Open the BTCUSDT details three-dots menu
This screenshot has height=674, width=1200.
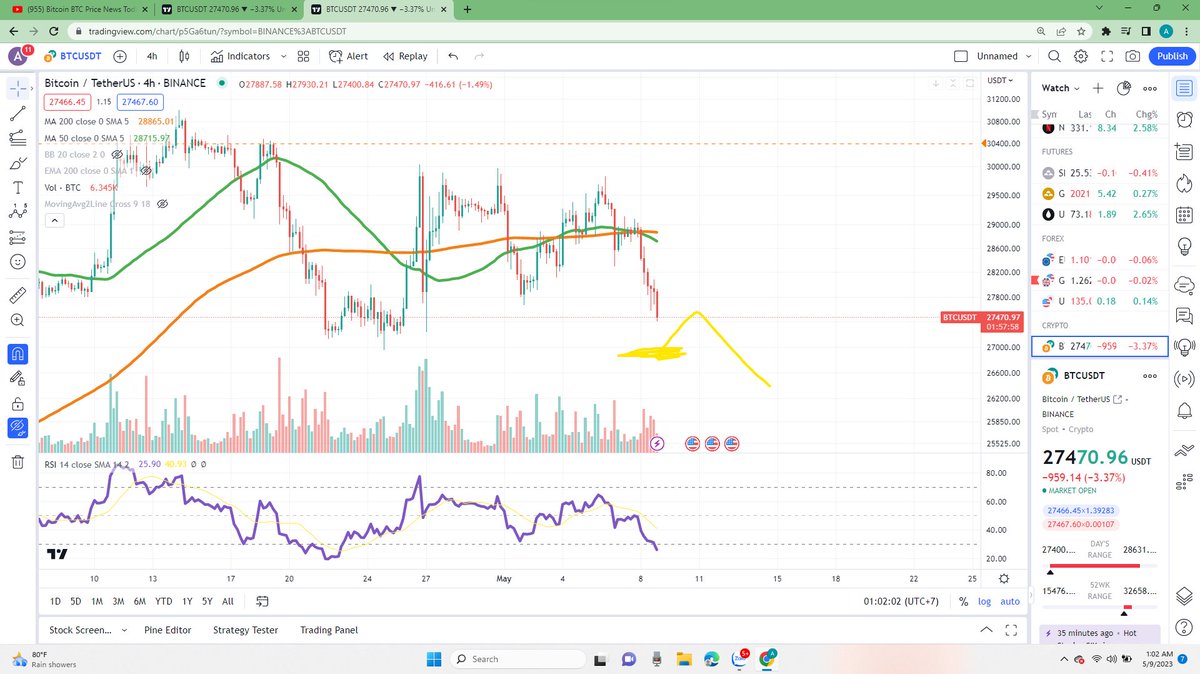click(1150, 377)
